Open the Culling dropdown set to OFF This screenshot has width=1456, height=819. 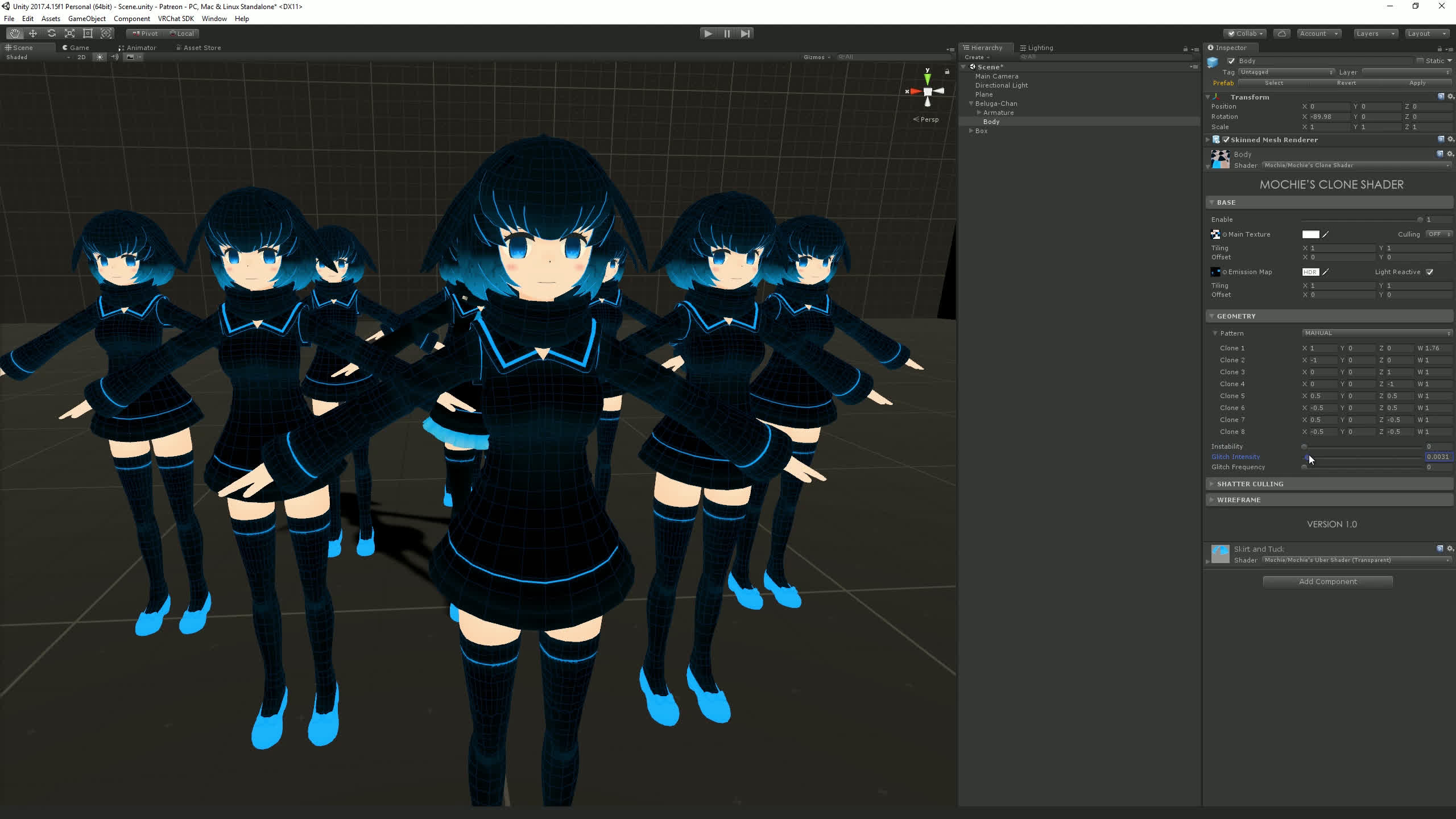[1438, 234]
